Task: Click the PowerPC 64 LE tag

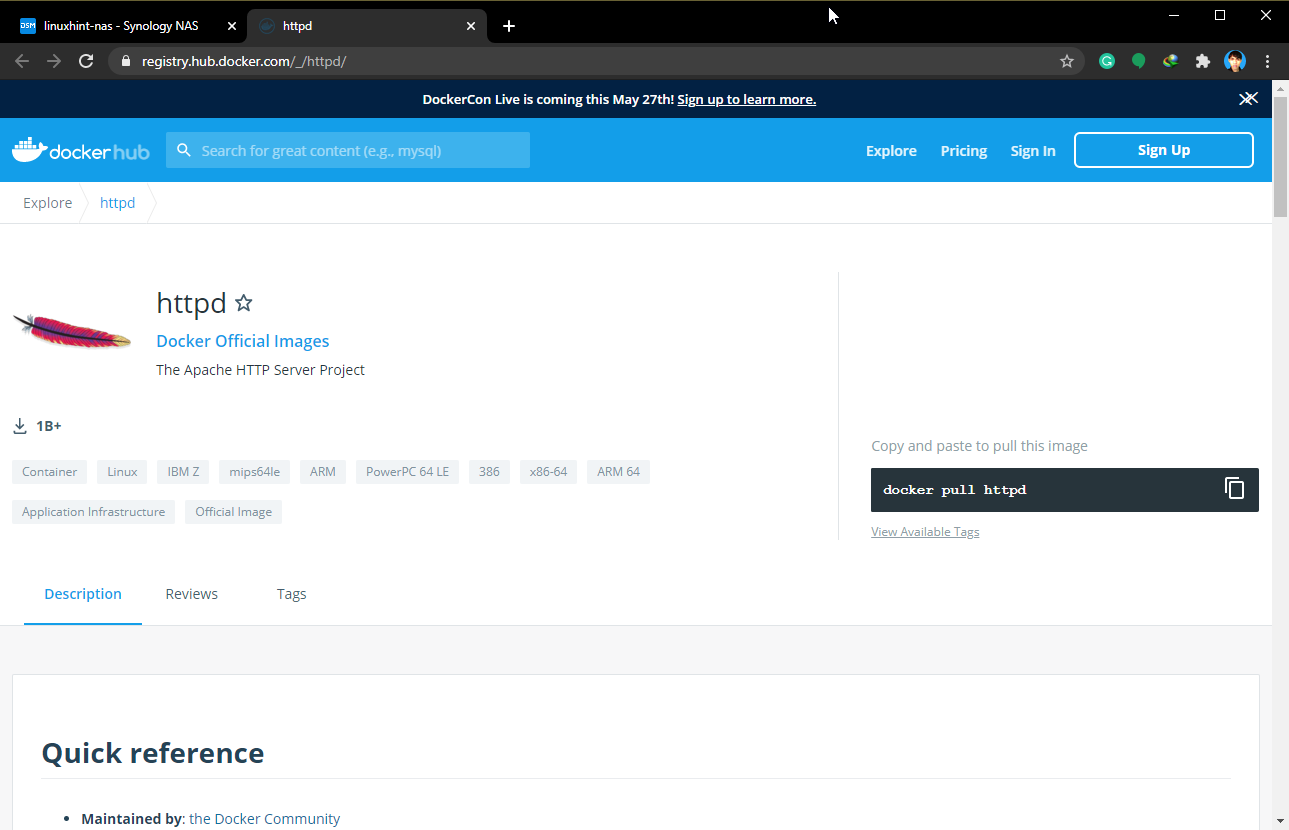Action: [408, 472]
